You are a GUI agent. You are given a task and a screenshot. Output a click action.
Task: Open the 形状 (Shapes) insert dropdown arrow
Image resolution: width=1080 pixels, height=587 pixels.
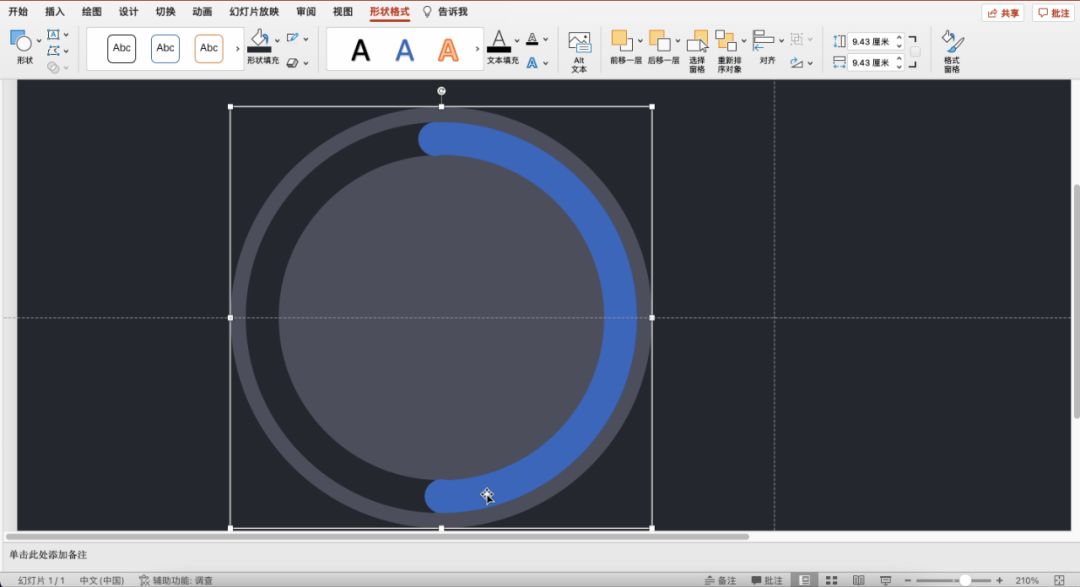[x=39, y=41]
